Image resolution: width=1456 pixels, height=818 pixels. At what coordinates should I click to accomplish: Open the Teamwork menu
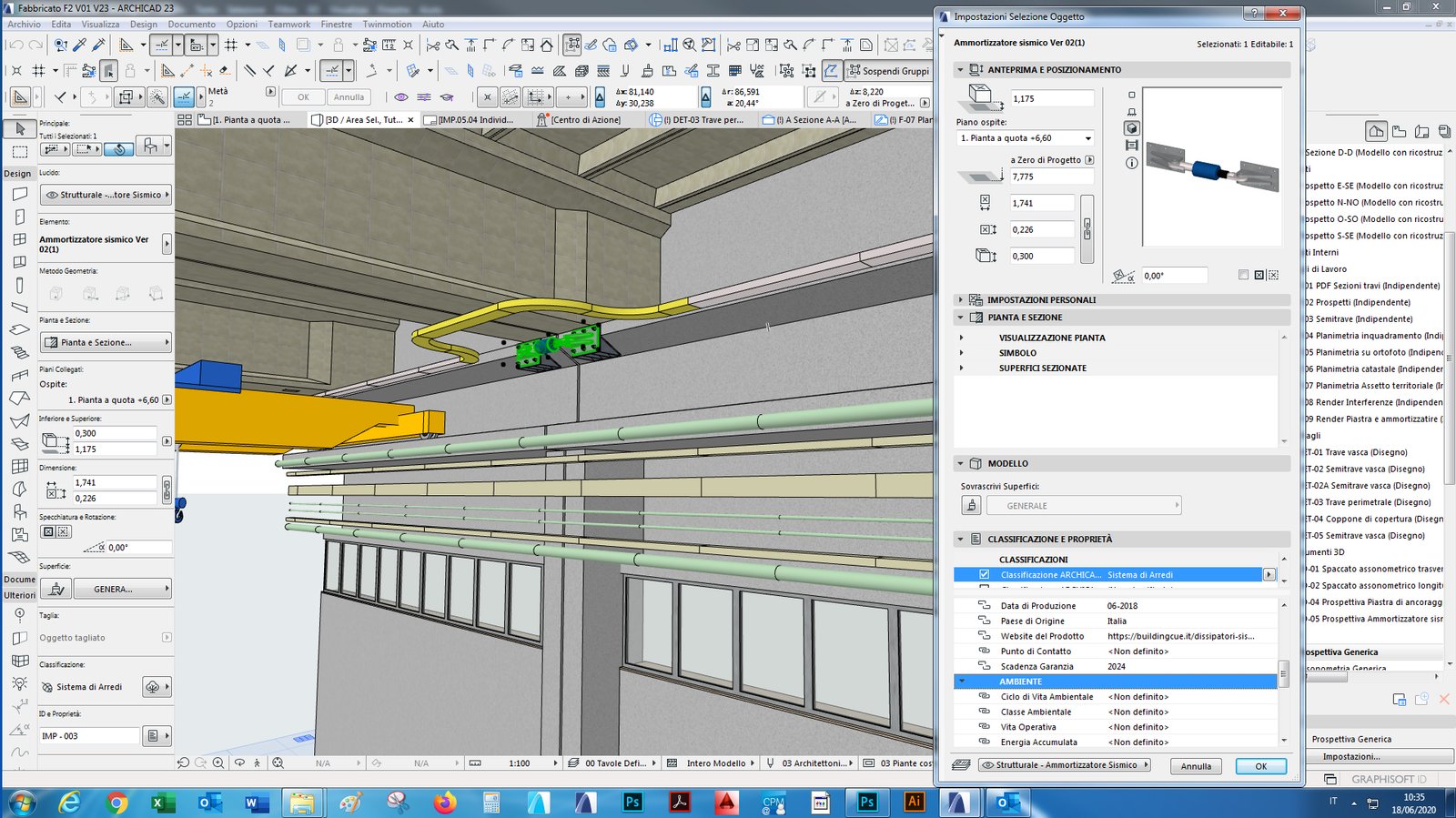coord(288,25)
